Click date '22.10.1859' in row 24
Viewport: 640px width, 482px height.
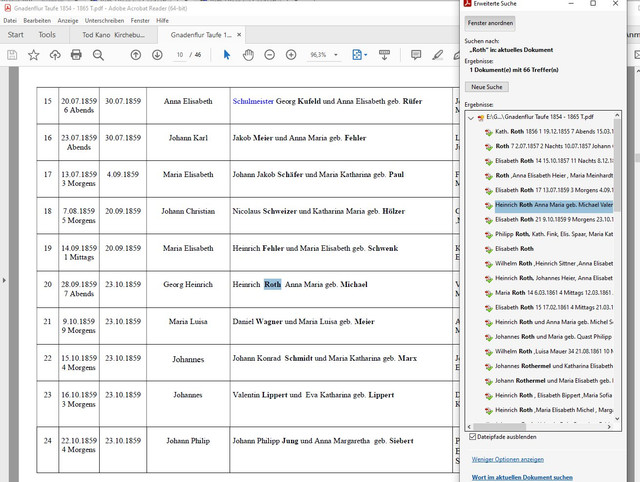(79, 441)
